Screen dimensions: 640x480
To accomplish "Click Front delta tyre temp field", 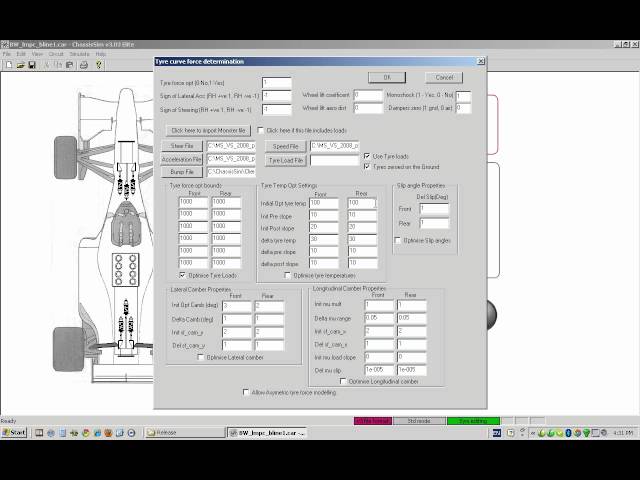I will [x=324, y=240].
